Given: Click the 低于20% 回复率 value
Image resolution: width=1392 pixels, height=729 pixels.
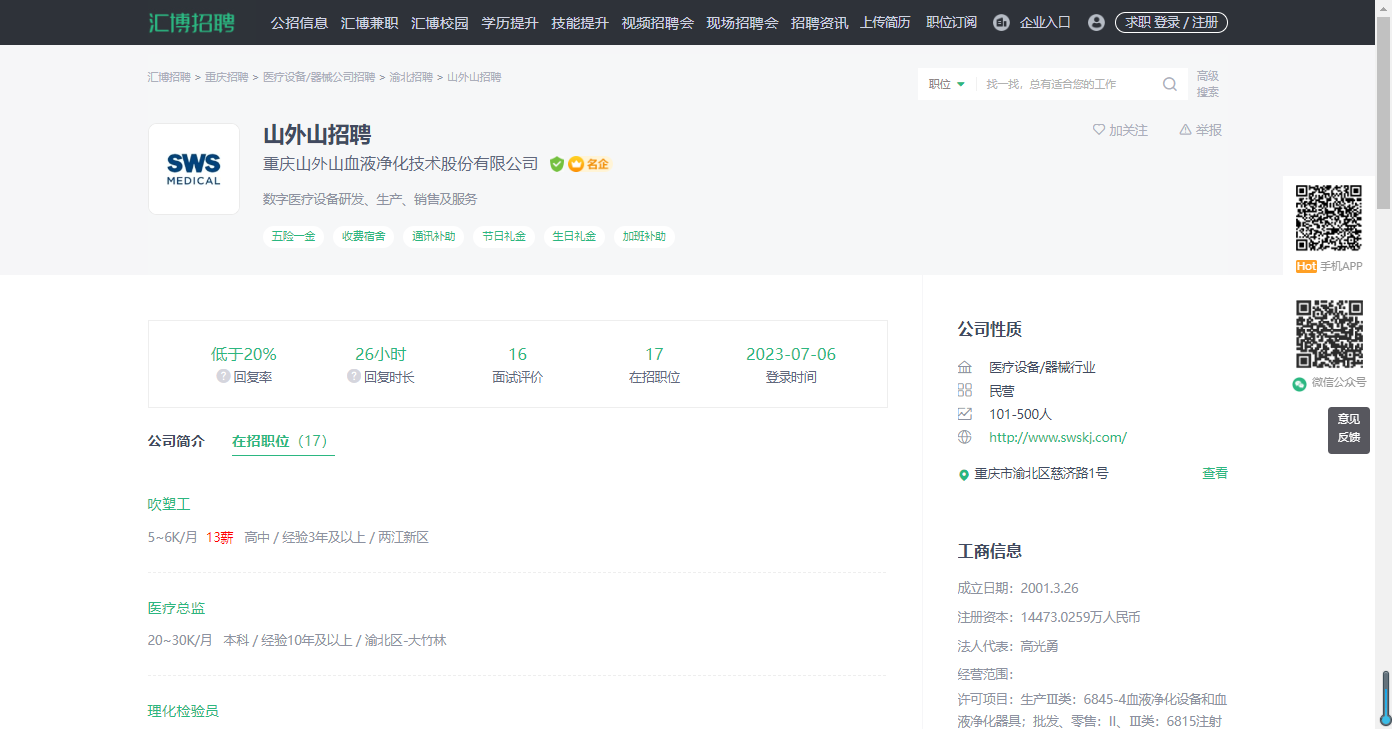Looking at the screenshot, I should point(244,354).
